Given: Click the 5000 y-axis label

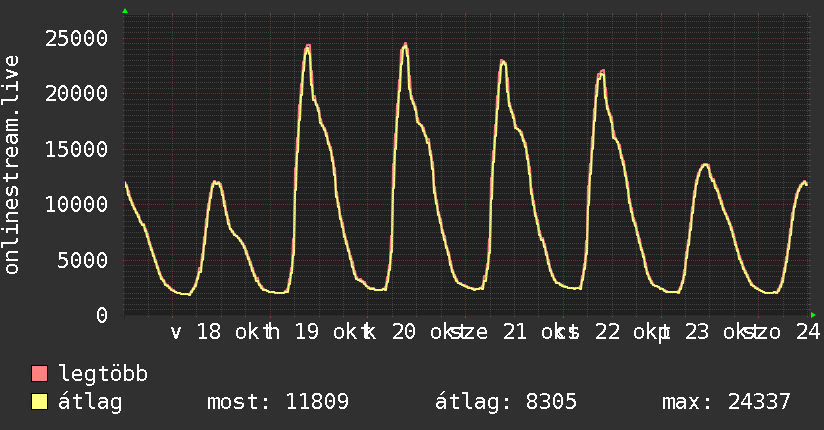Looking at the screenshot, I should pos(83,260).
